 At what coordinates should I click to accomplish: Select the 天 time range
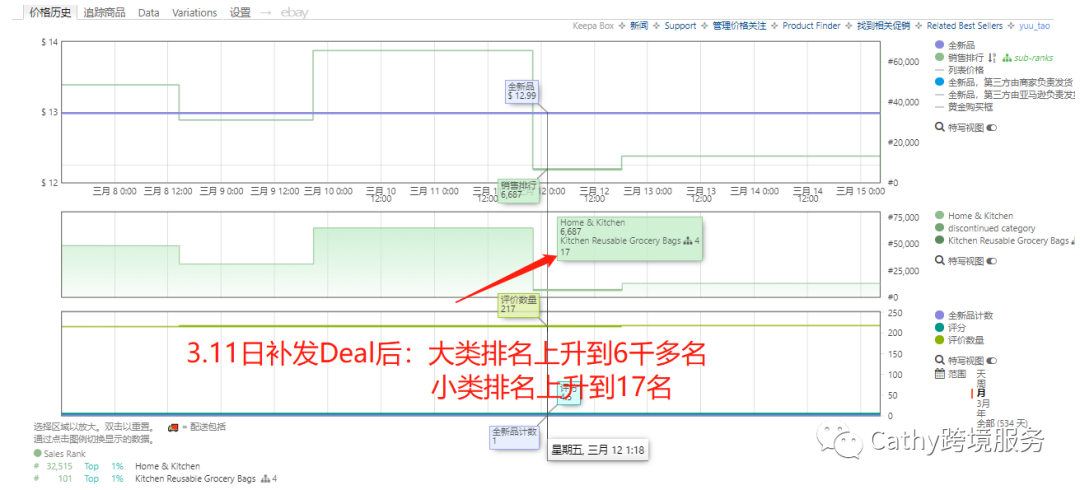[x=981, y=373]
